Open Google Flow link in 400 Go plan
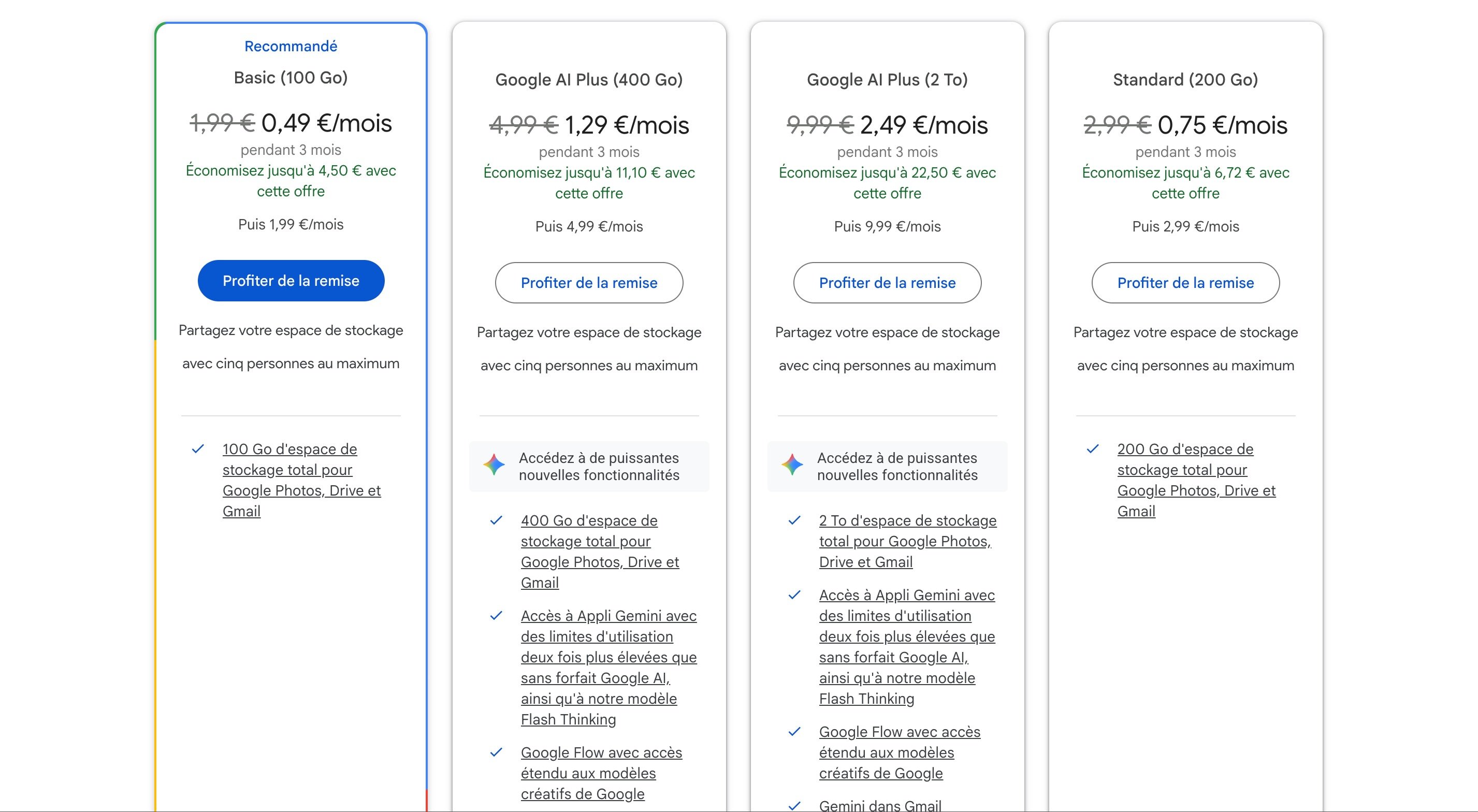Viewport: 1478px width, 812px height. [601, 773]
